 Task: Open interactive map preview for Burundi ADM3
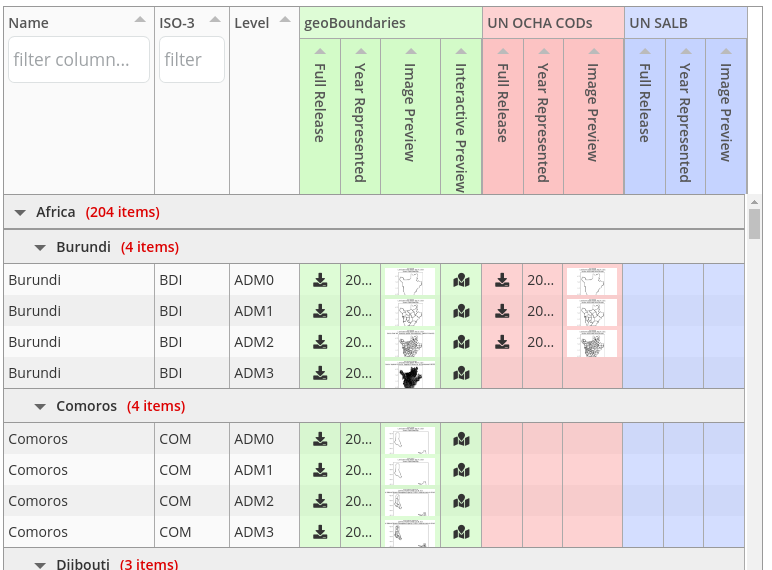tap(461, 373)
